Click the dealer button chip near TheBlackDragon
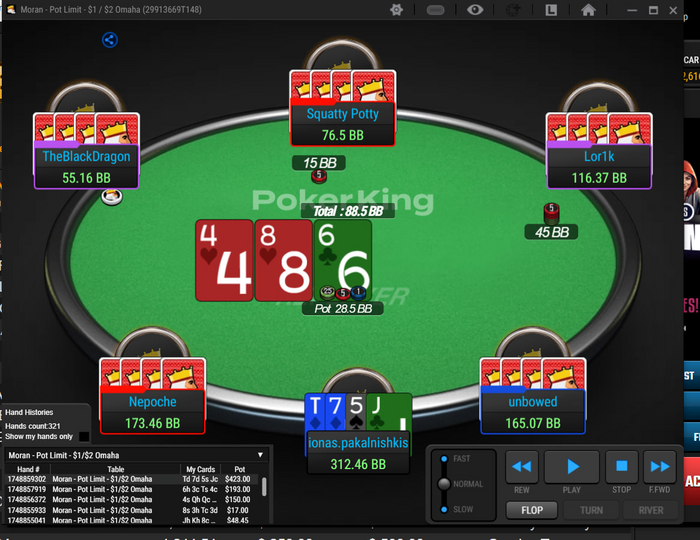The width and height of the screenshot is (700, 540). point(112,196)
